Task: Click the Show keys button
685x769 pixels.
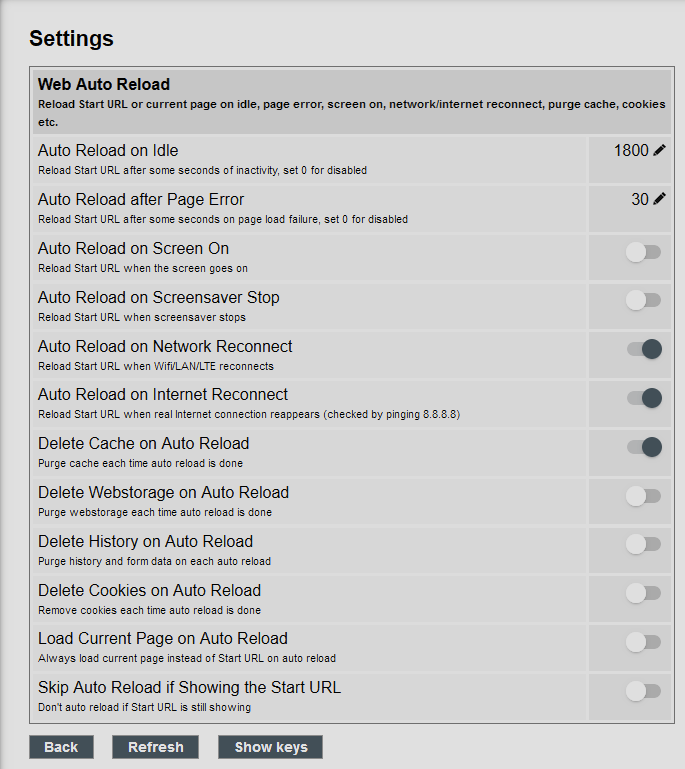Action: point(271,747)
